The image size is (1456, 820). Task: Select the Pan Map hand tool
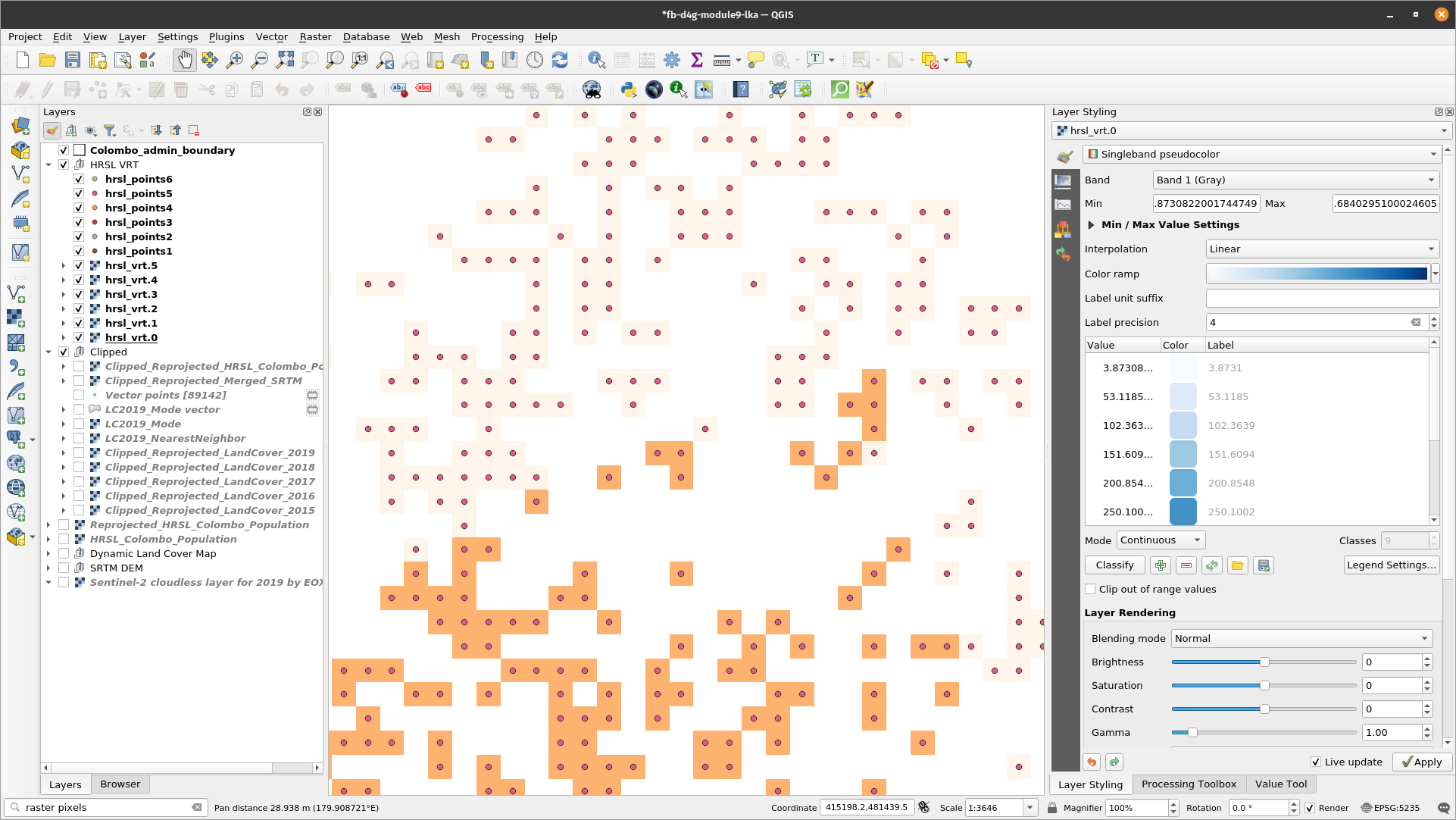pyautogui.click(x=185, y=61)
